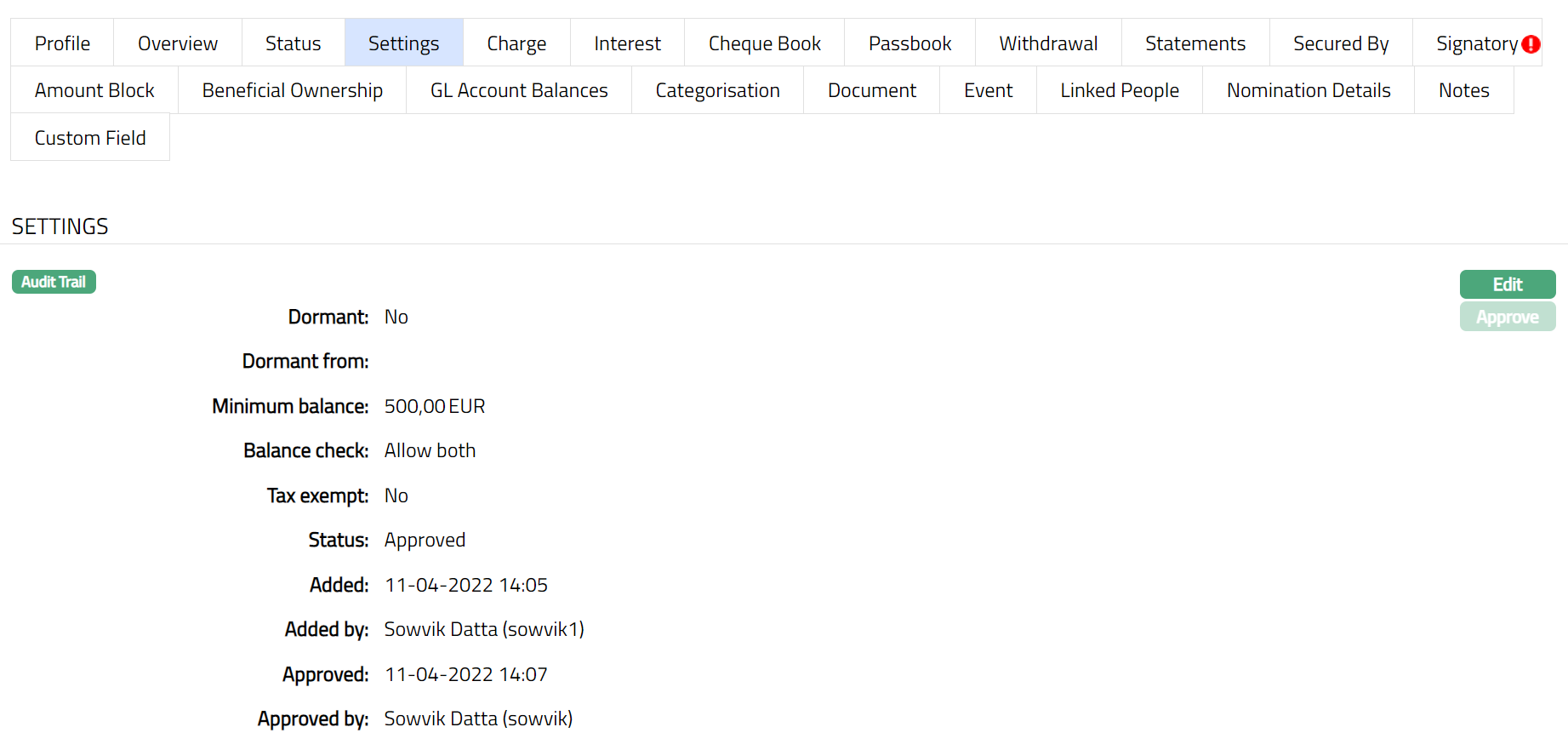Open the Amount Block tab

(x=94, y=90)
